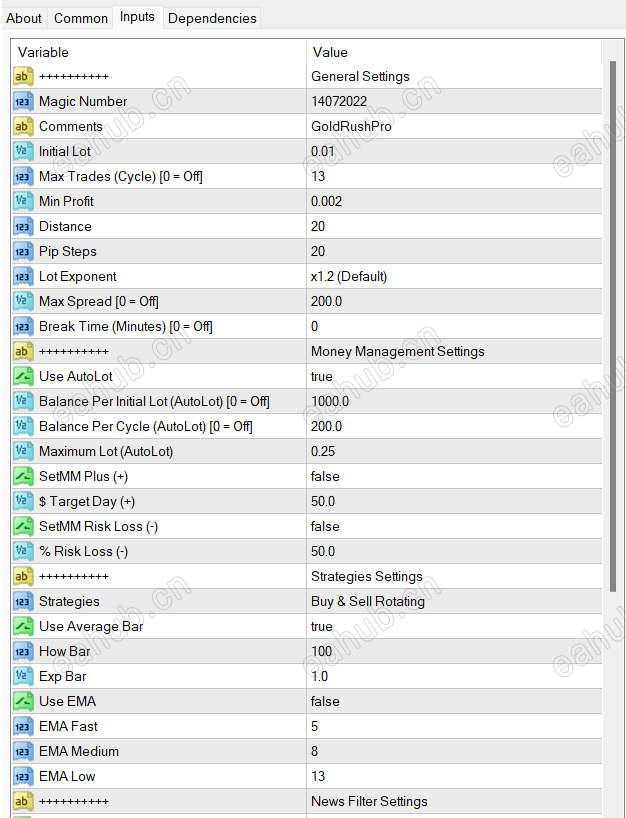Click the Comments string type icon
This screenshot has width=626, height=818.
pos(23,126)
